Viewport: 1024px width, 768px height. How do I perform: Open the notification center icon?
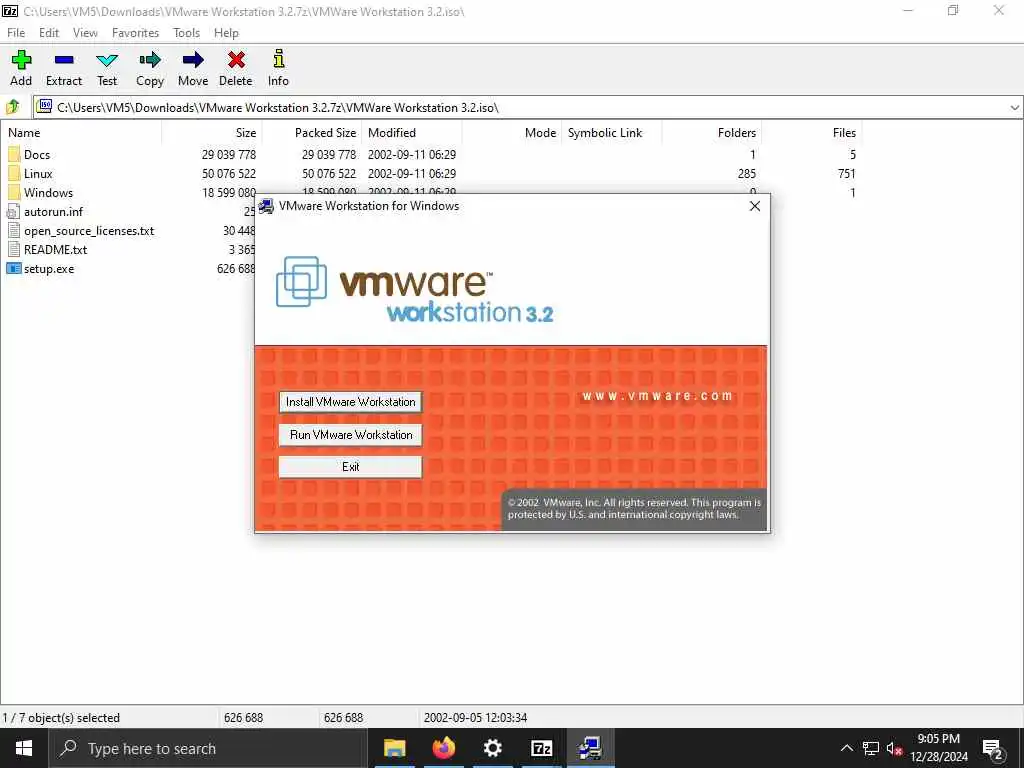pos(993,749)
